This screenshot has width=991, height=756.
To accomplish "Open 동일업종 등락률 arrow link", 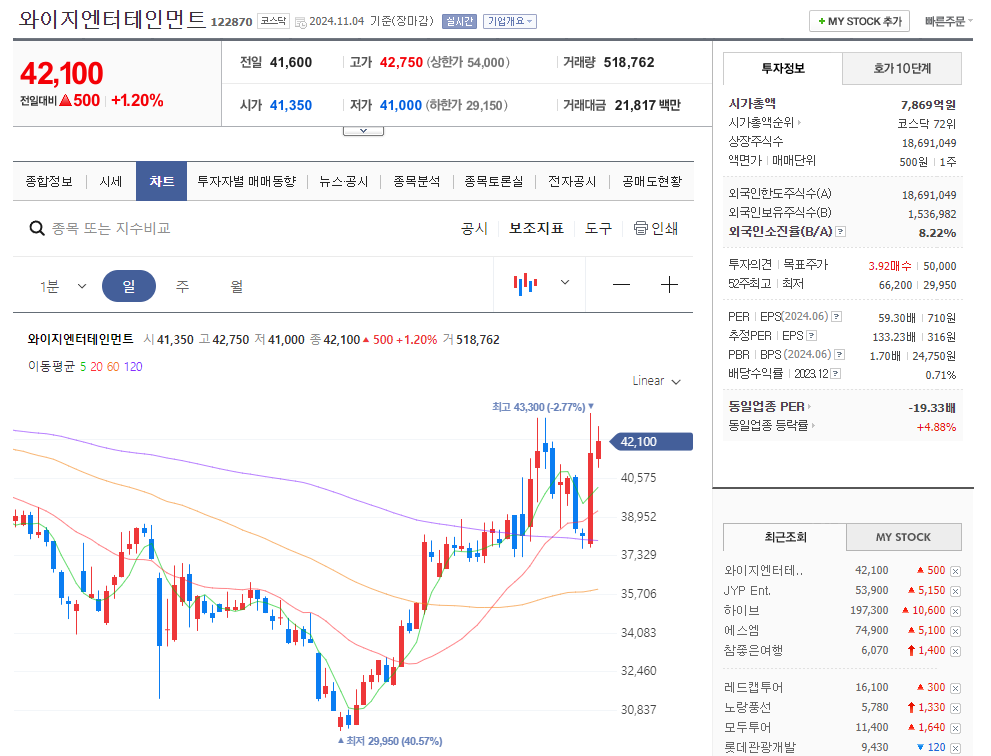I will (x=813, y=425).
